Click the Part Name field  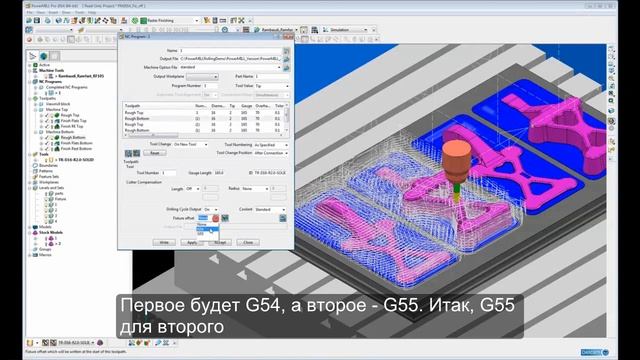tap(272, 77)
